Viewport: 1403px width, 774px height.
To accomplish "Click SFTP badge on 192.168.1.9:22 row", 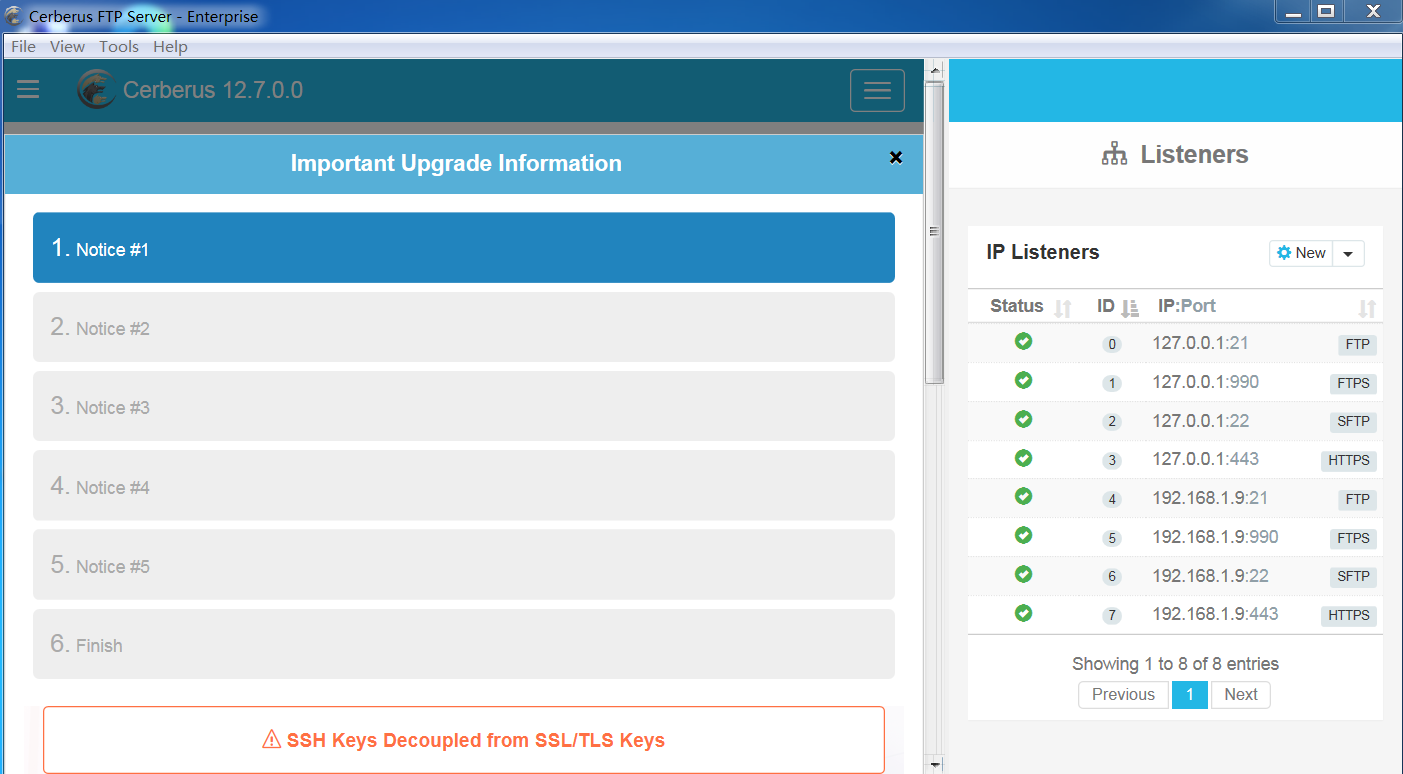I will [x=1354, y=577].
